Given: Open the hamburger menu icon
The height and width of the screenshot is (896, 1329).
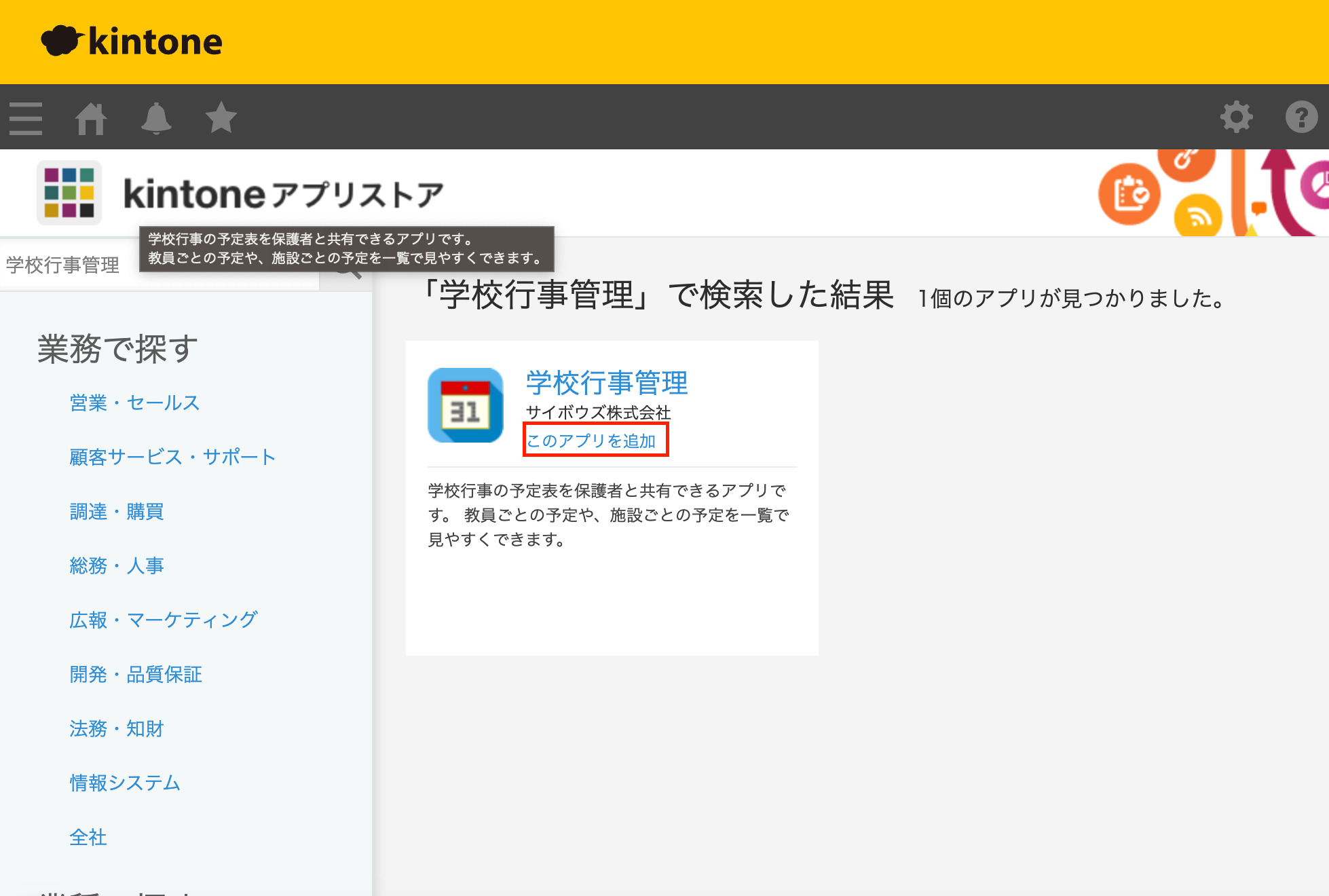Looking at the screenshot, I should click(26, 118).
